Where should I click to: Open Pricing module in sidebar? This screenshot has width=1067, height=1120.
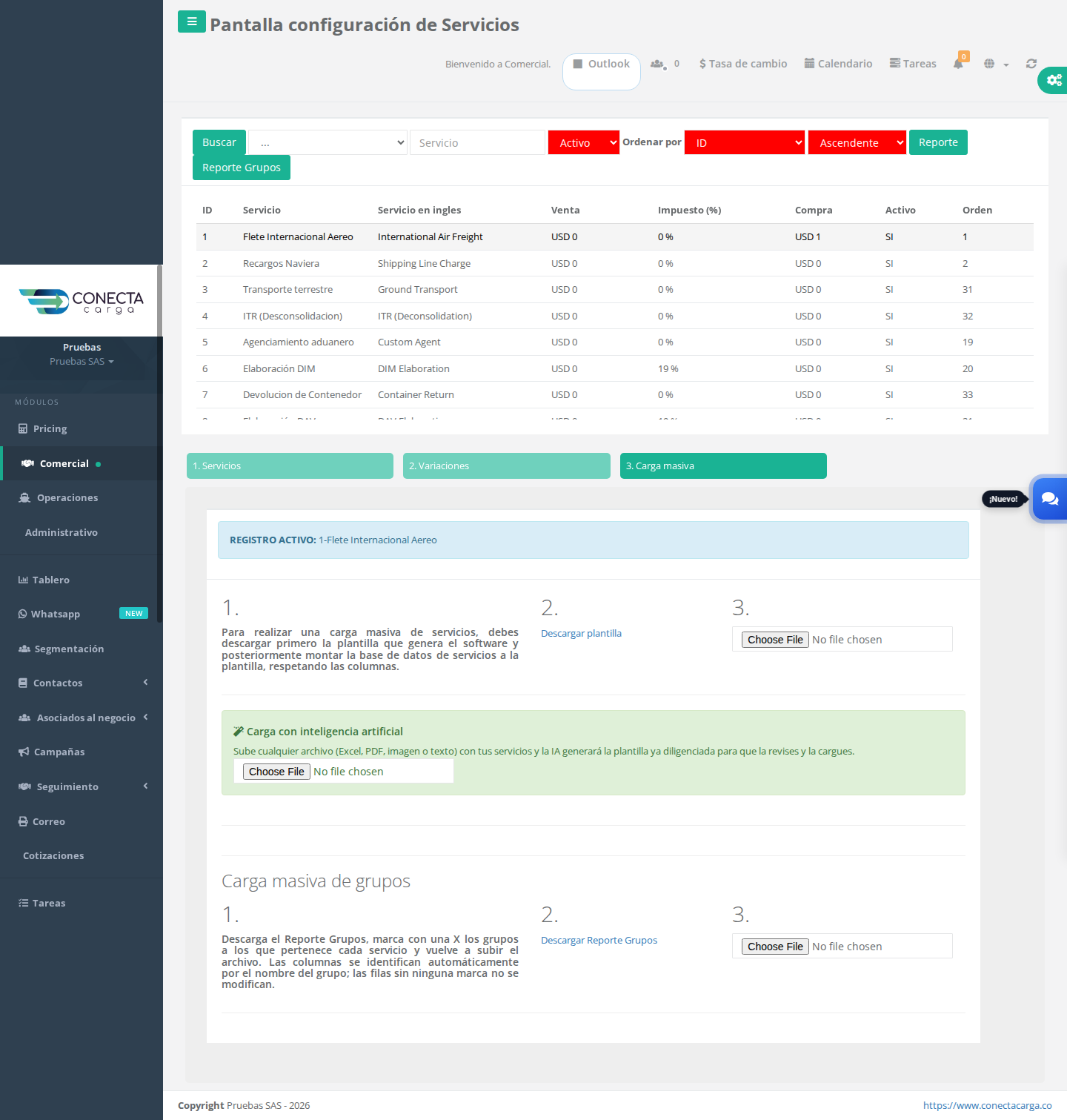(50, 428)
